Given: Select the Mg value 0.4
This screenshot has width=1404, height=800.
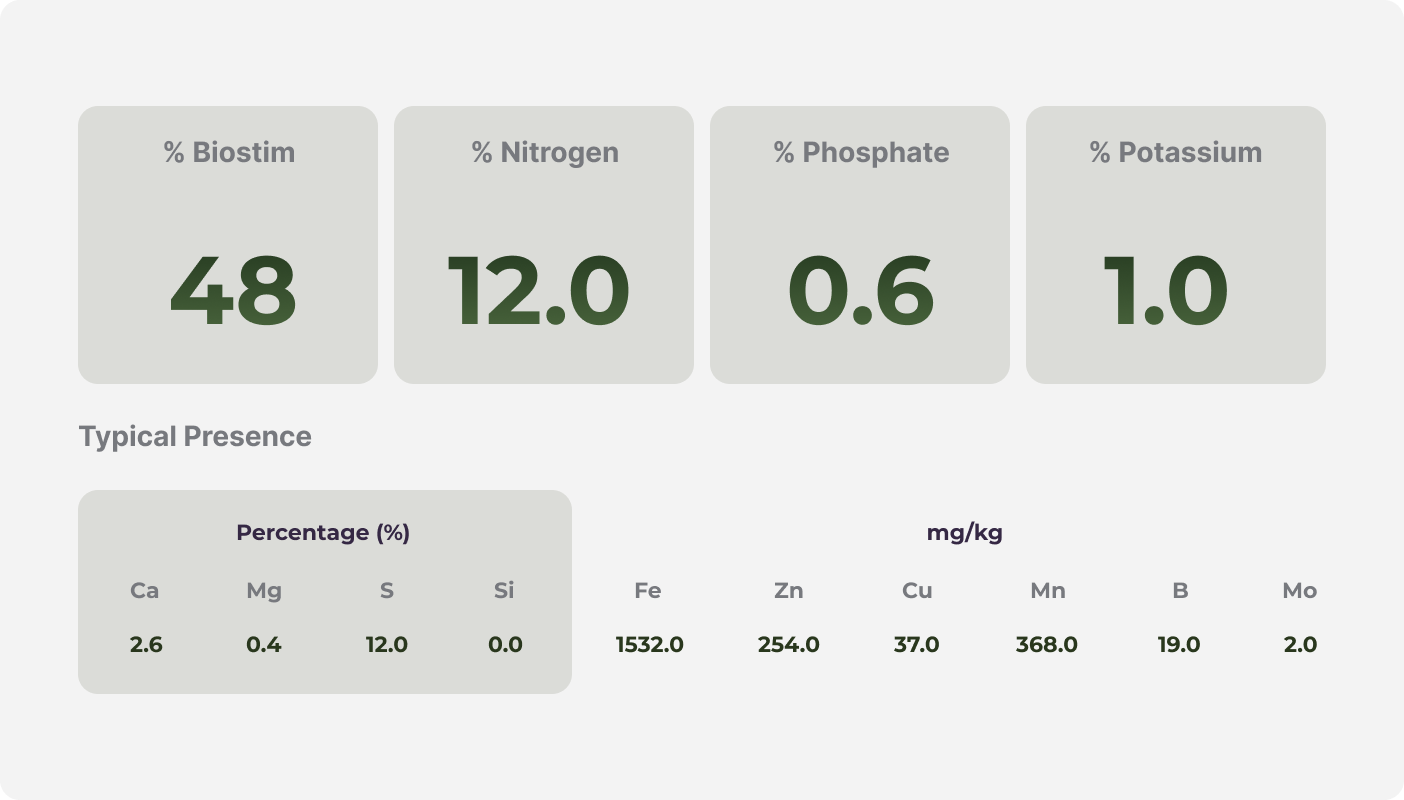Looking at the screenshot, I should pos(264,645).
